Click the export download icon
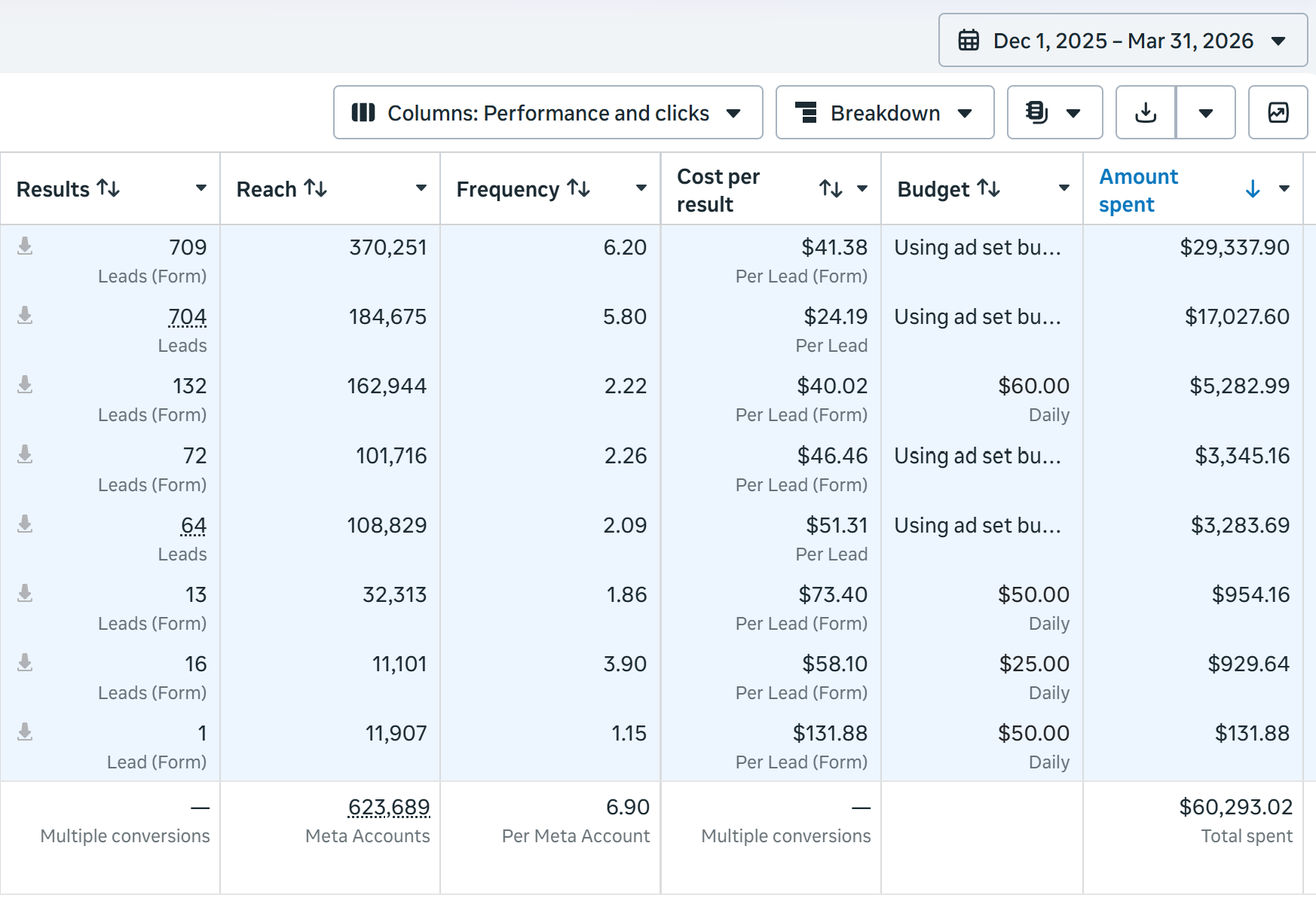Screen dimensions: 1316x901 click(x=1146, y=113)
